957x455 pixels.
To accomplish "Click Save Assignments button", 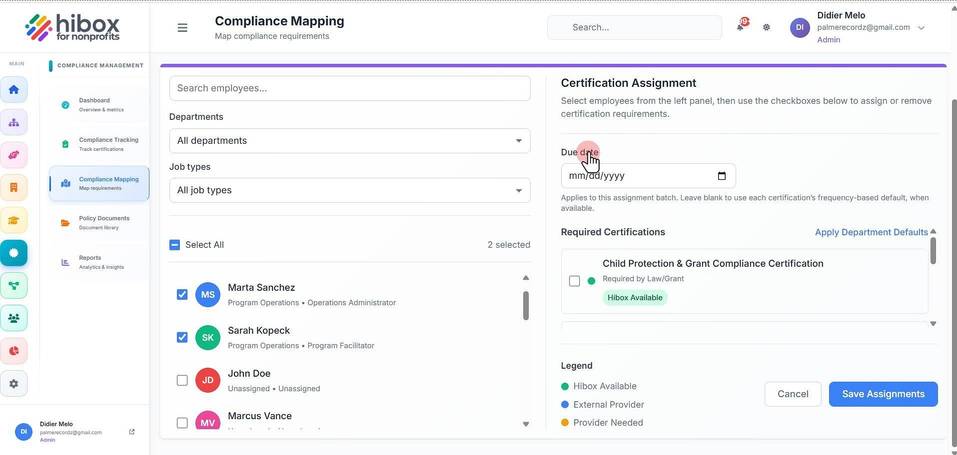I will pos(883,394).
